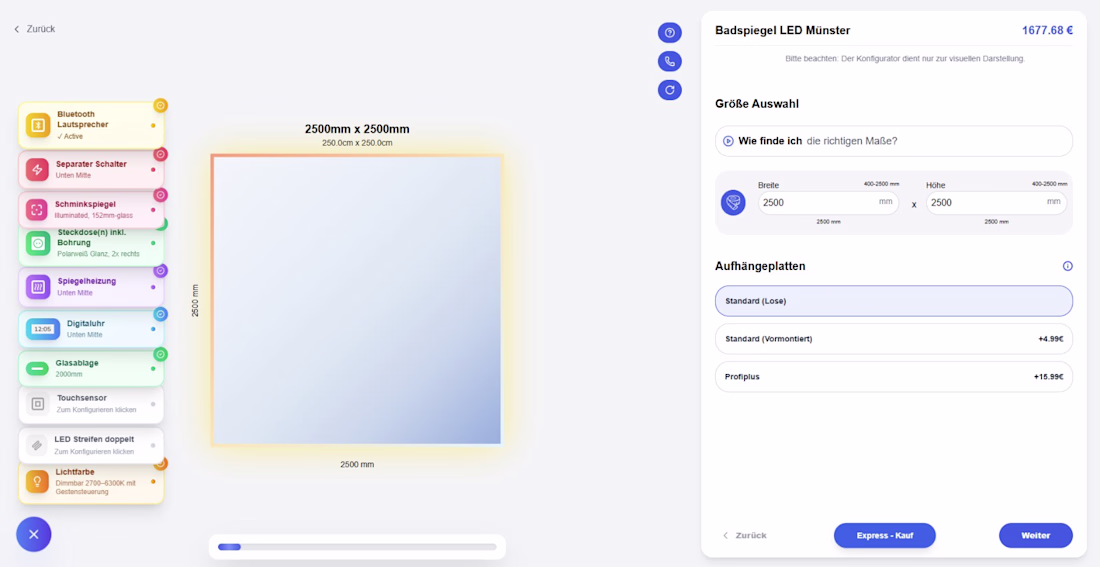Screen dimensions: 1100x567
Task: Click the circular reset arrow icon
Action: coord(669,89)
